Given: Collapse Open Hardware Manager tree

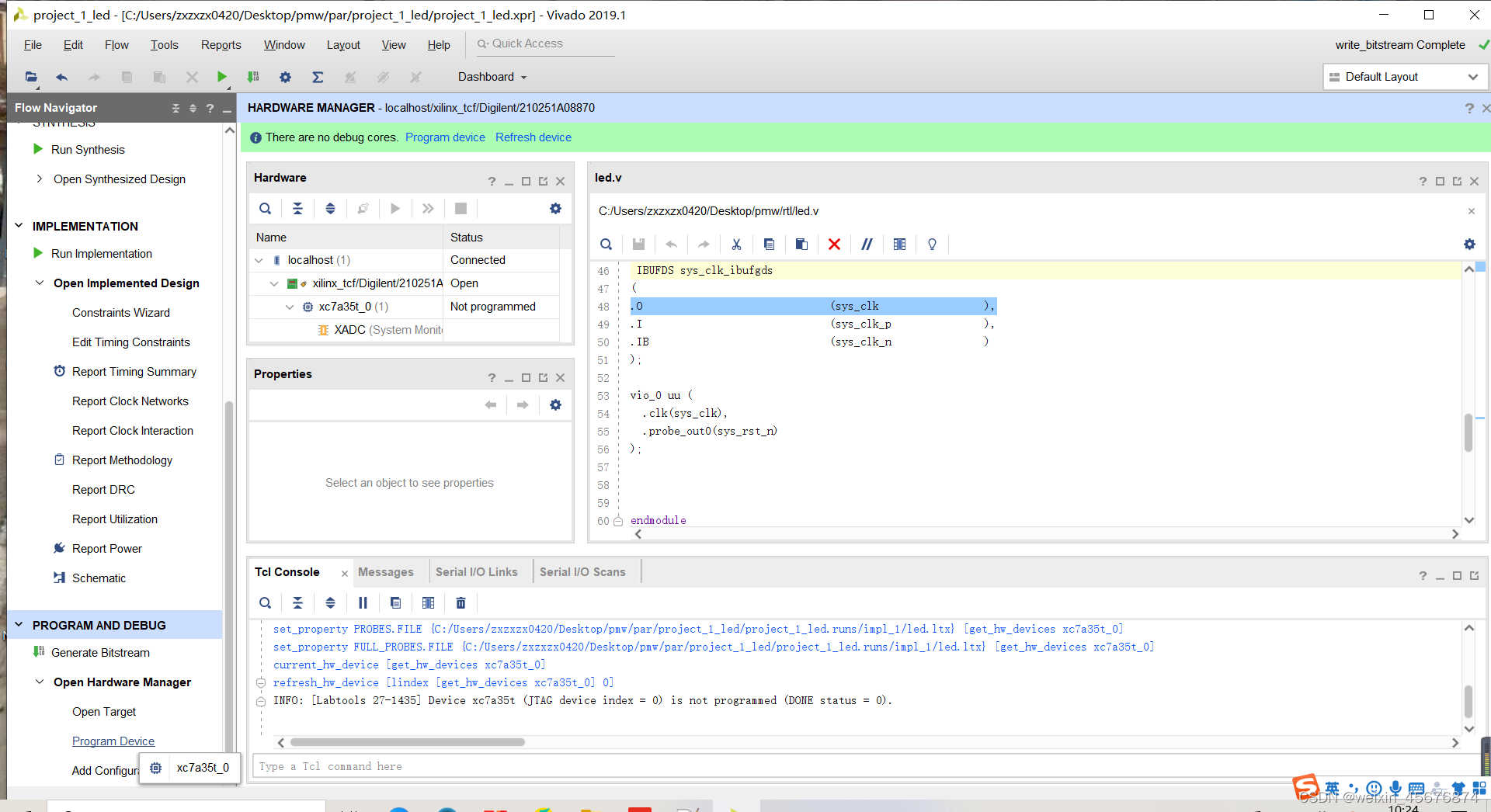Looking at the screenshot, I should (40, 682).
